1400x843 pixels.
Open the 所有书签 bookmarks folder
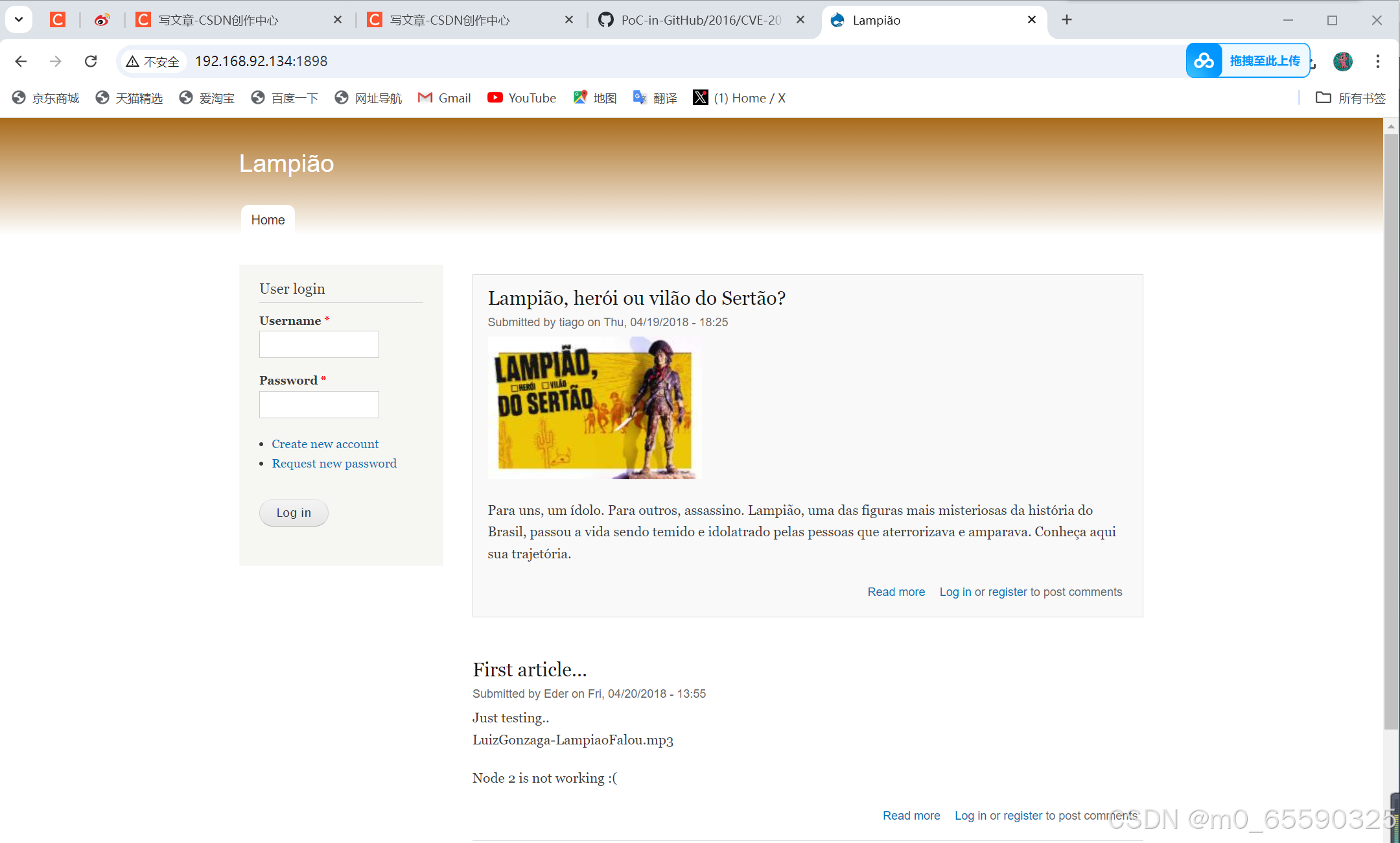click(x=1351, y=98)
